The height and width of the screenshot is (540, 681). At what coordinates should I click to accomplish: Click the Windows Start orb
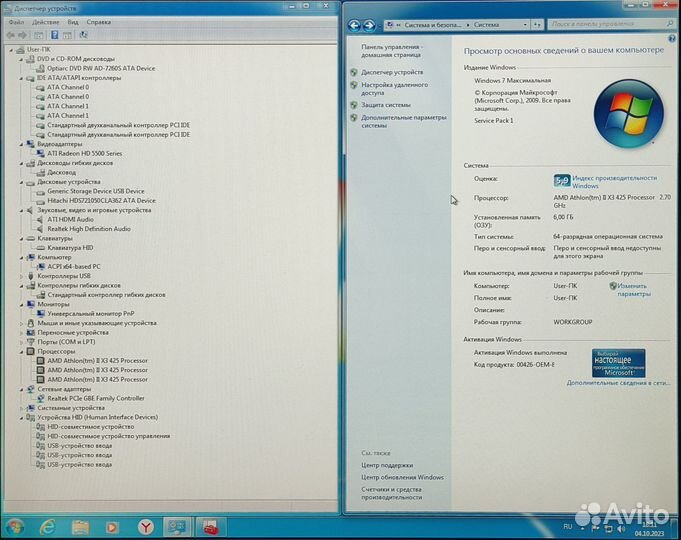click(14, 525)
